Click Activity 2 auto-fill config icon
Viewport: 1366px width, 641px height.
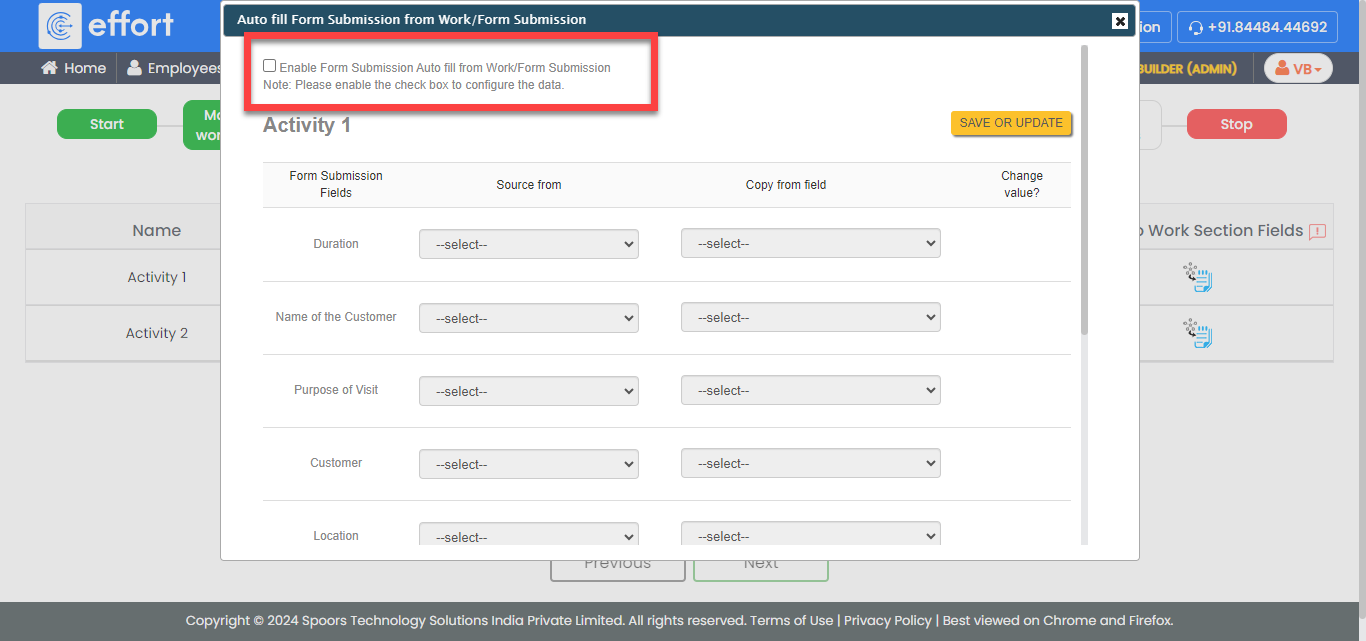(1197, 333)
